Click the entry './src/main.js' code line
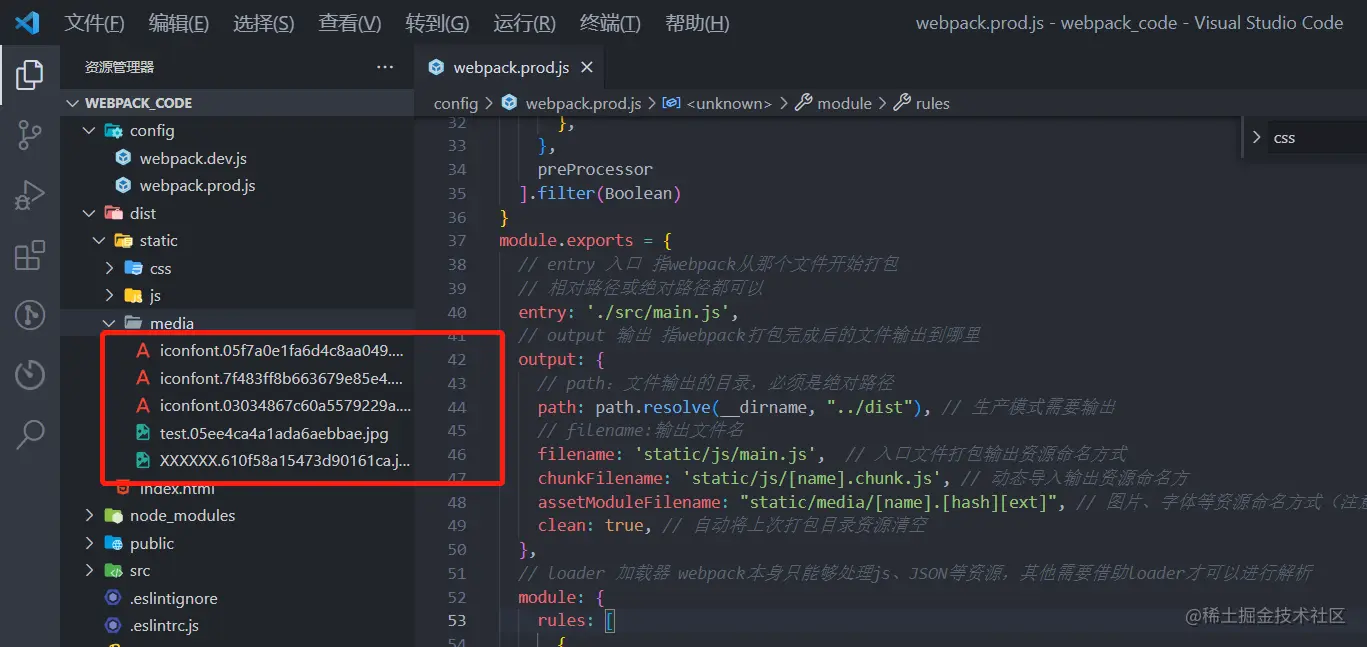 click(628, 312)
